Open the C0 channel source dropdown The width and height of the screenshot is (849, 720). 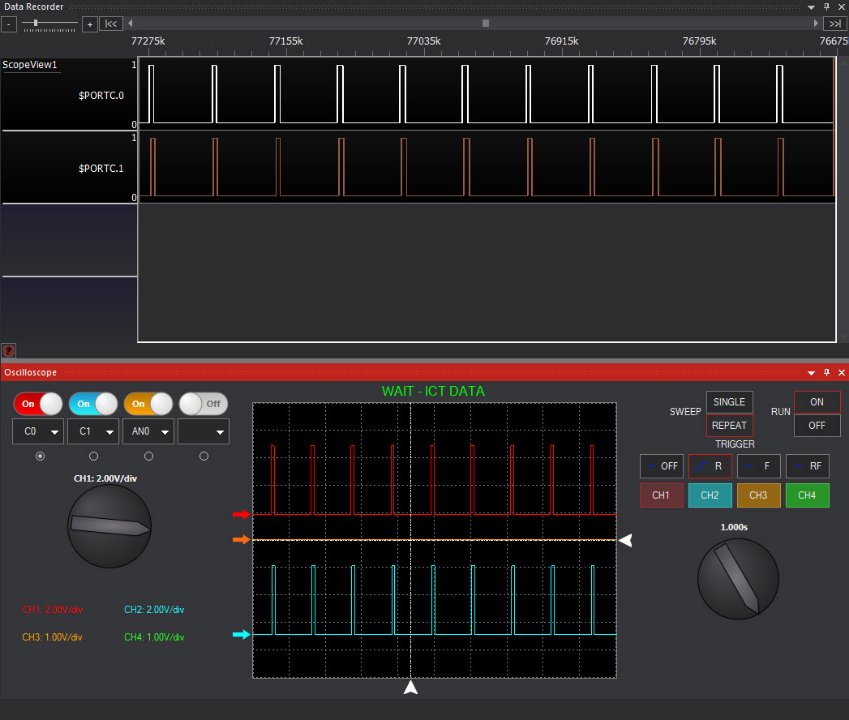(38, 431)
